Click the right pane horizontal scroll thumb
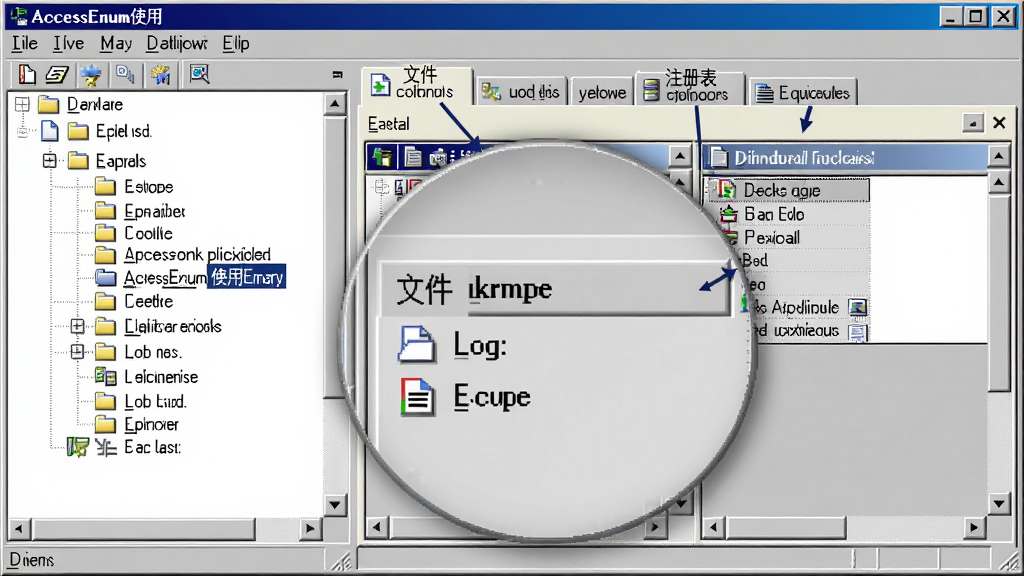 [x=786, y=527]
